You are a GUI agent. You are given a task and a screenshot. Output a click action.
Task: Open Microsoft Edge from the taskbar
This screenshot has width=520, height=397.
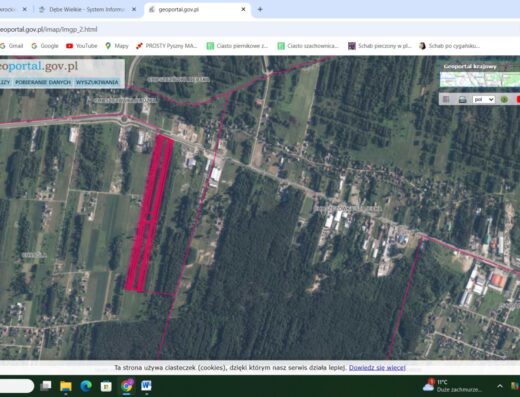pos(86,386)
